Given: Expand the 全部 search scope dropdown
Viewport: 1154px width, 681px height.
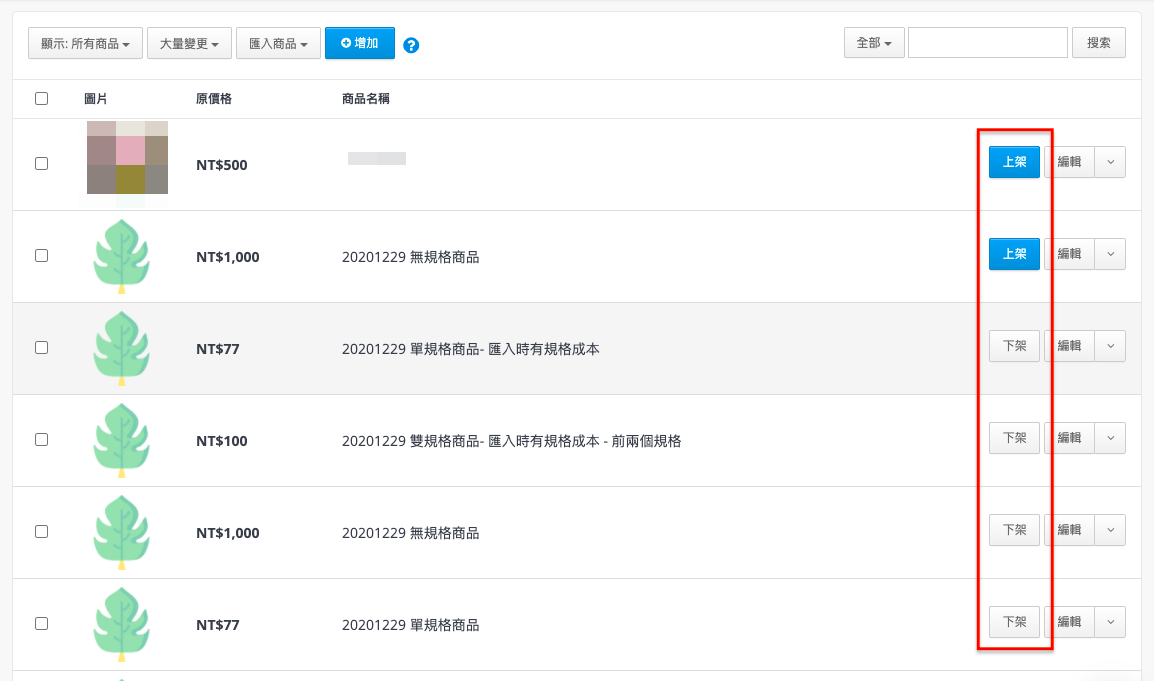Looking at the screenshot, I should (874, 43).
